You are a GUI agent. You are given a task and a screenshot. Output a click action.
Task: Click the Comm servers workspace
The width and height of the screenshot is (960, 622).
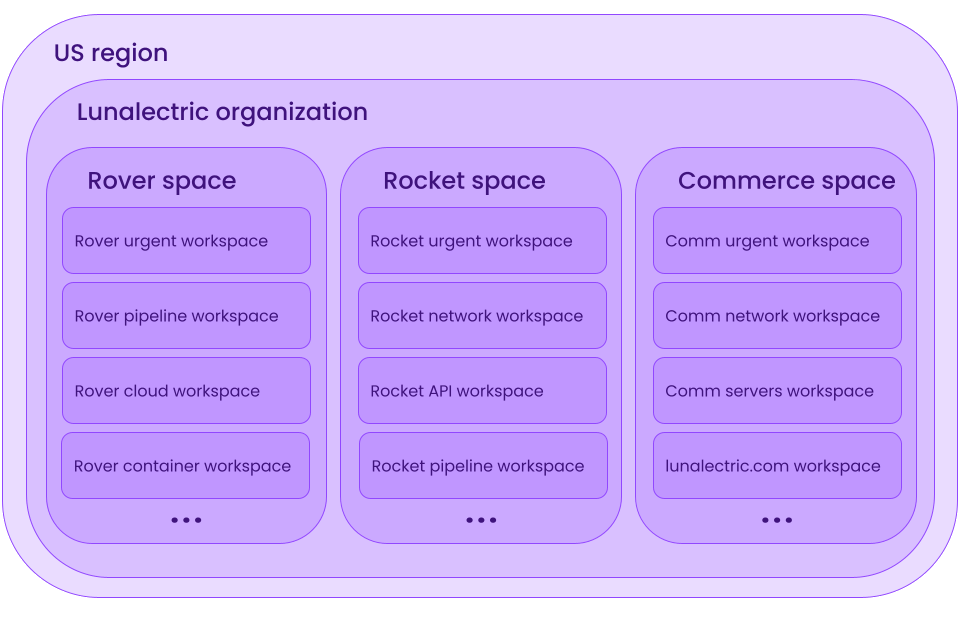tap(777, 390)
